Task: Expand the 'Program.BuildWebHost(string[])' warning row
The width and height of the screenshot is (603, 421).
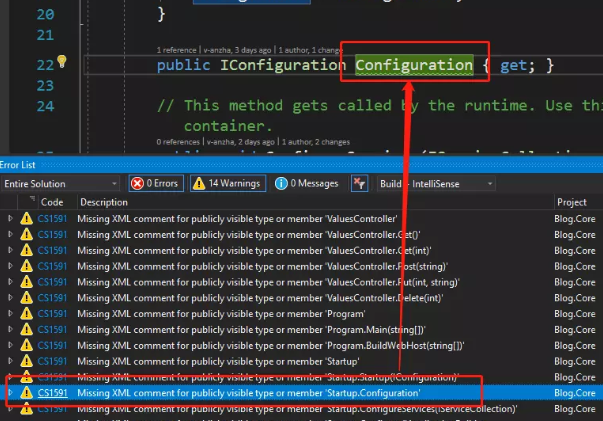Action: click(10, 345)
